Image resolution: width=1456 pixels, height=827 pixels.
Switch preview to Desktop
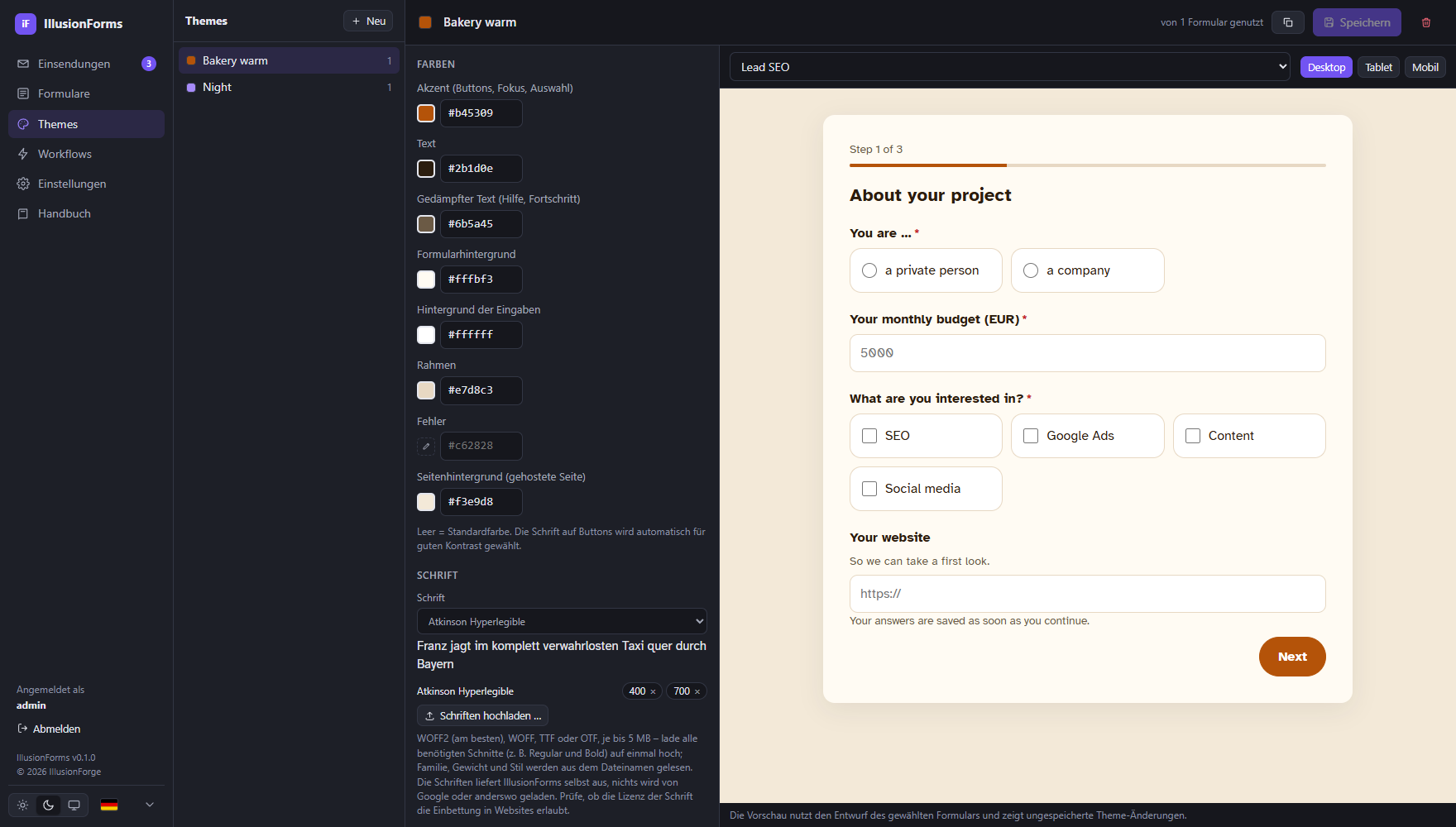coord(1326,67)
